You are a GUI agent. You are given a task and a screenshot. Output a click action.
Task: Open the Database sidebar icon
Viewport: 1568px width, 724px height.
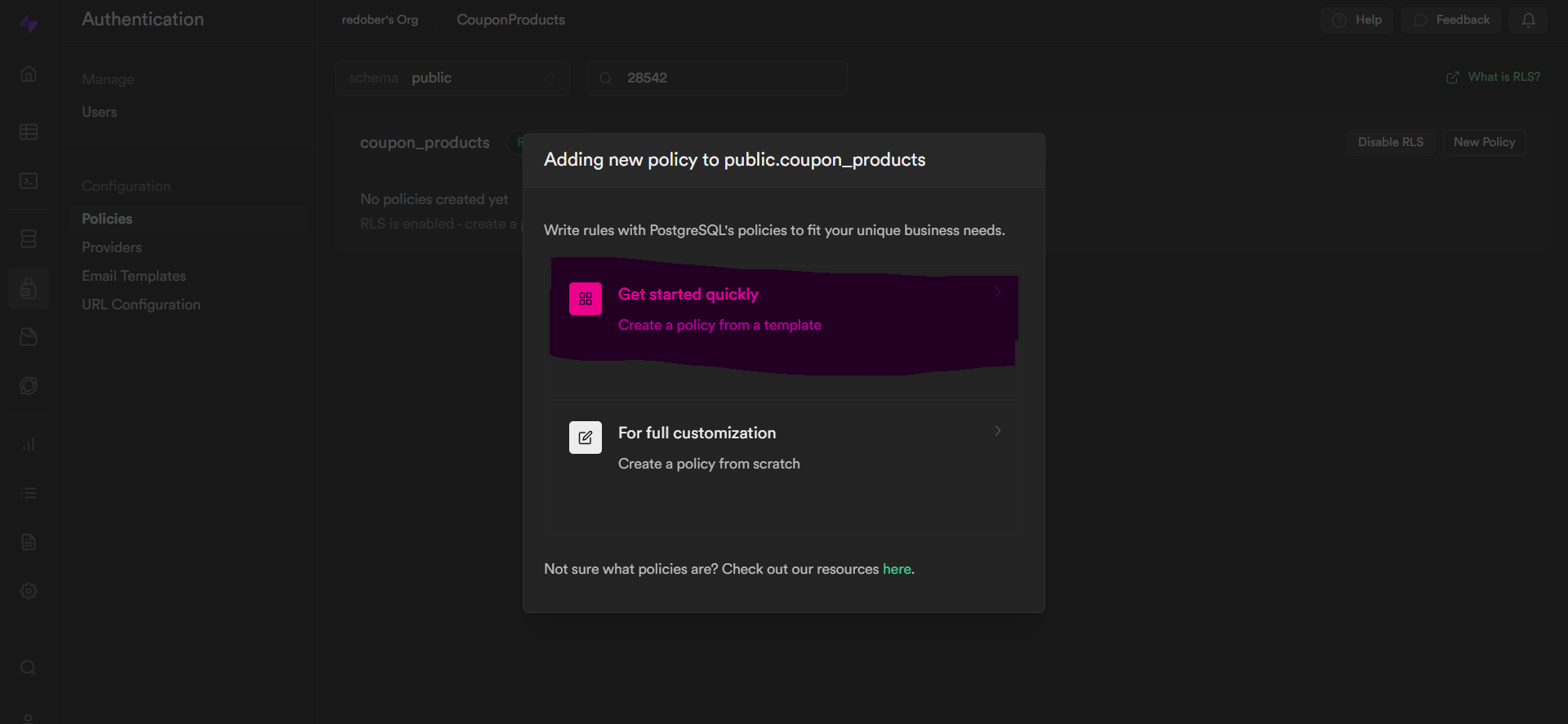coord(29,238)
